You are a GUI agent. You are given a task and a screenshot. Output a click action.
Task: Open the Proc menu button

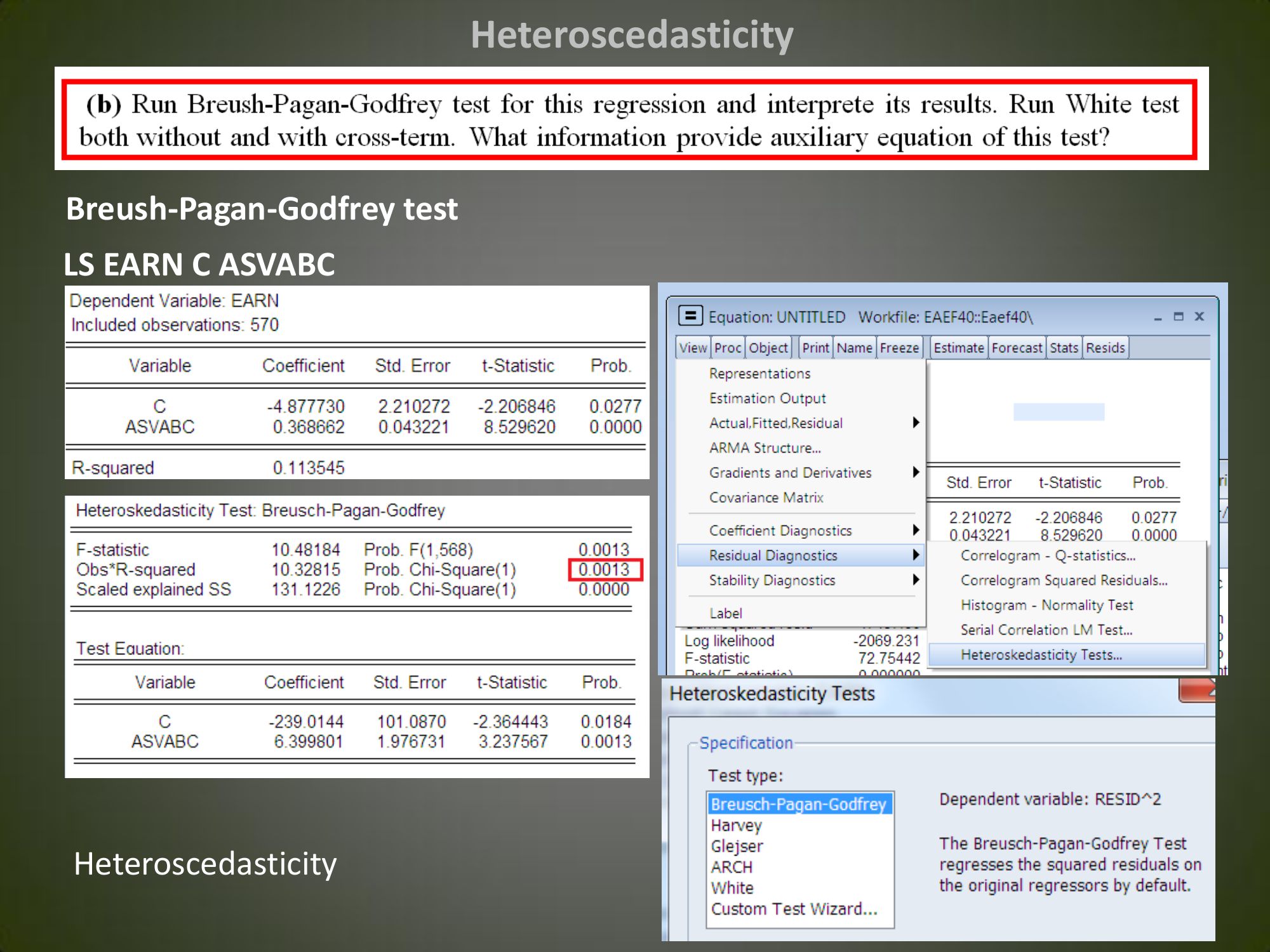coord(727,348)
